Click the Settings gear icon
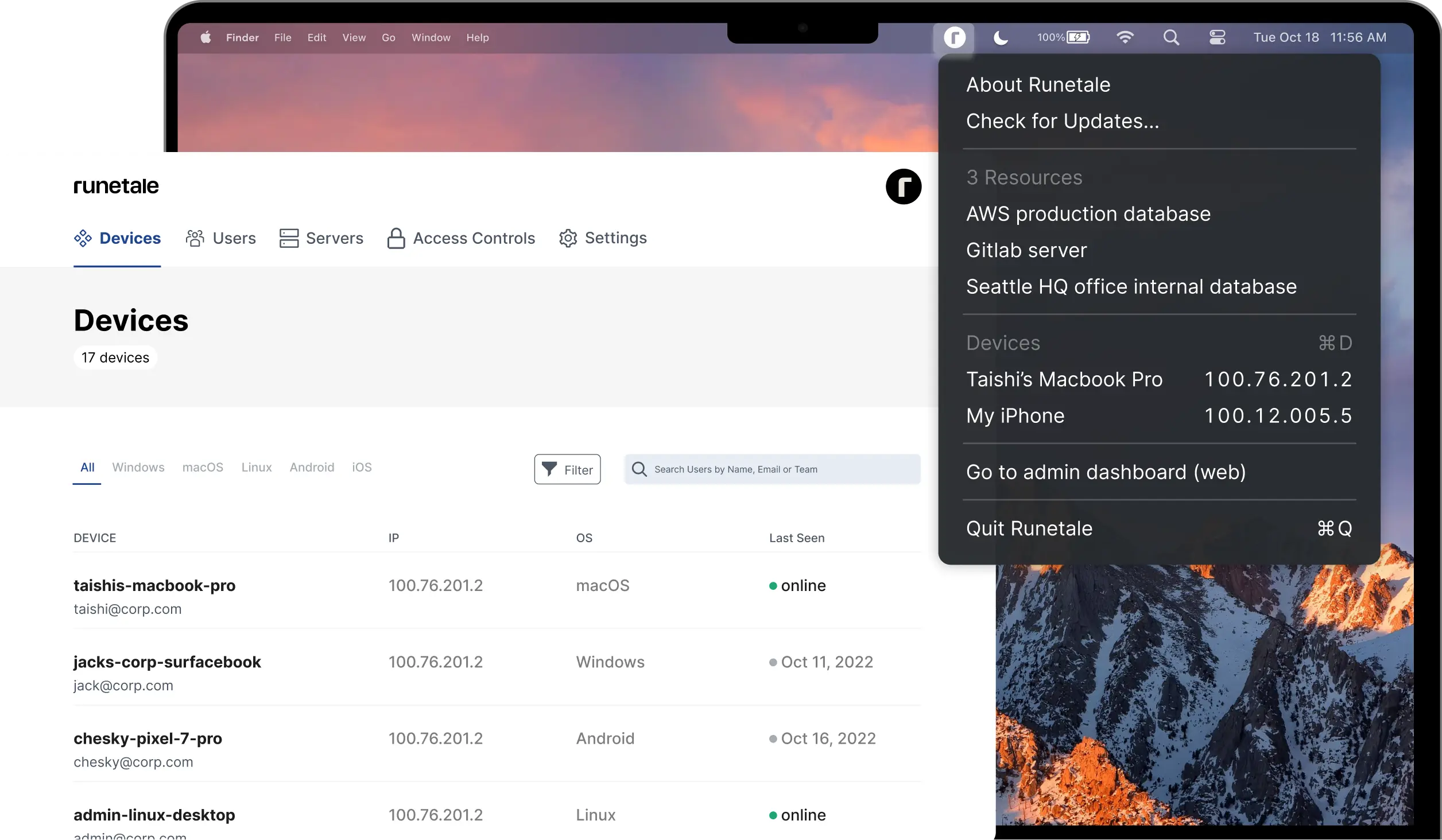Image resolution: width=1442 pixels, height=840 pixels. [x=568, y=238]
